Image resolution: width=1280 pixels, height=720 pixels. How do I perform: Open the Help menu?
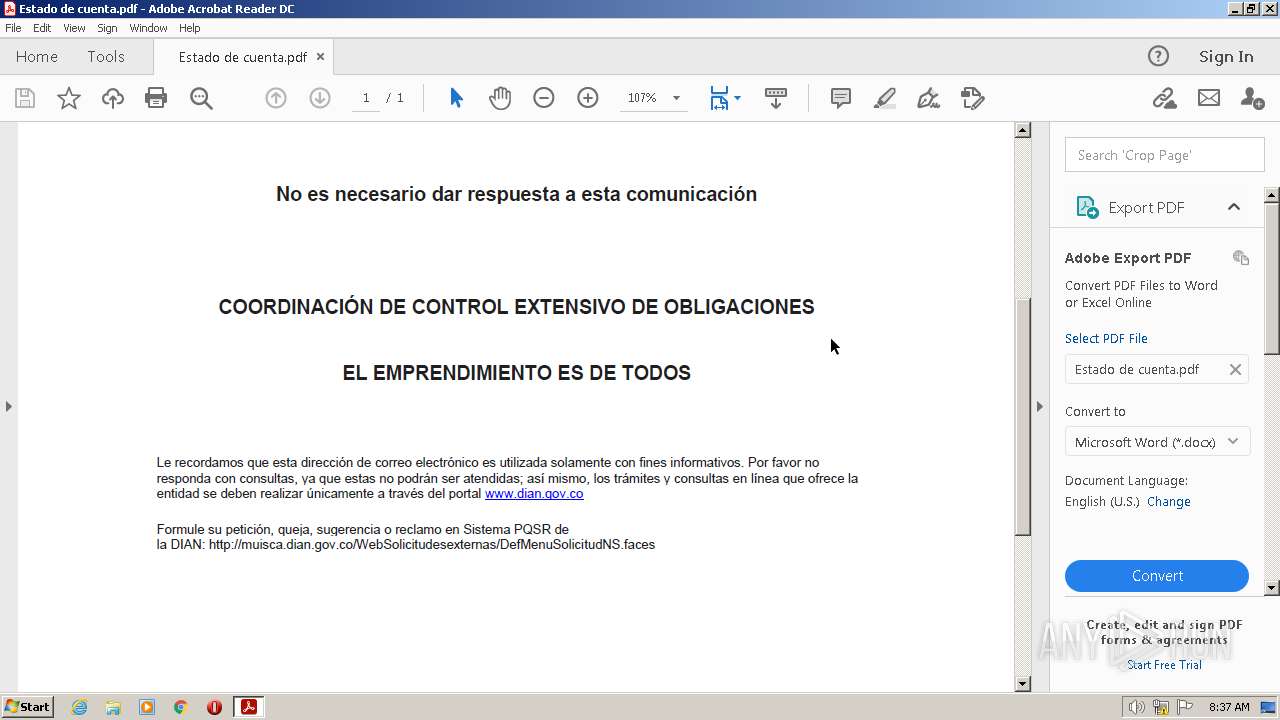point(190,28)
